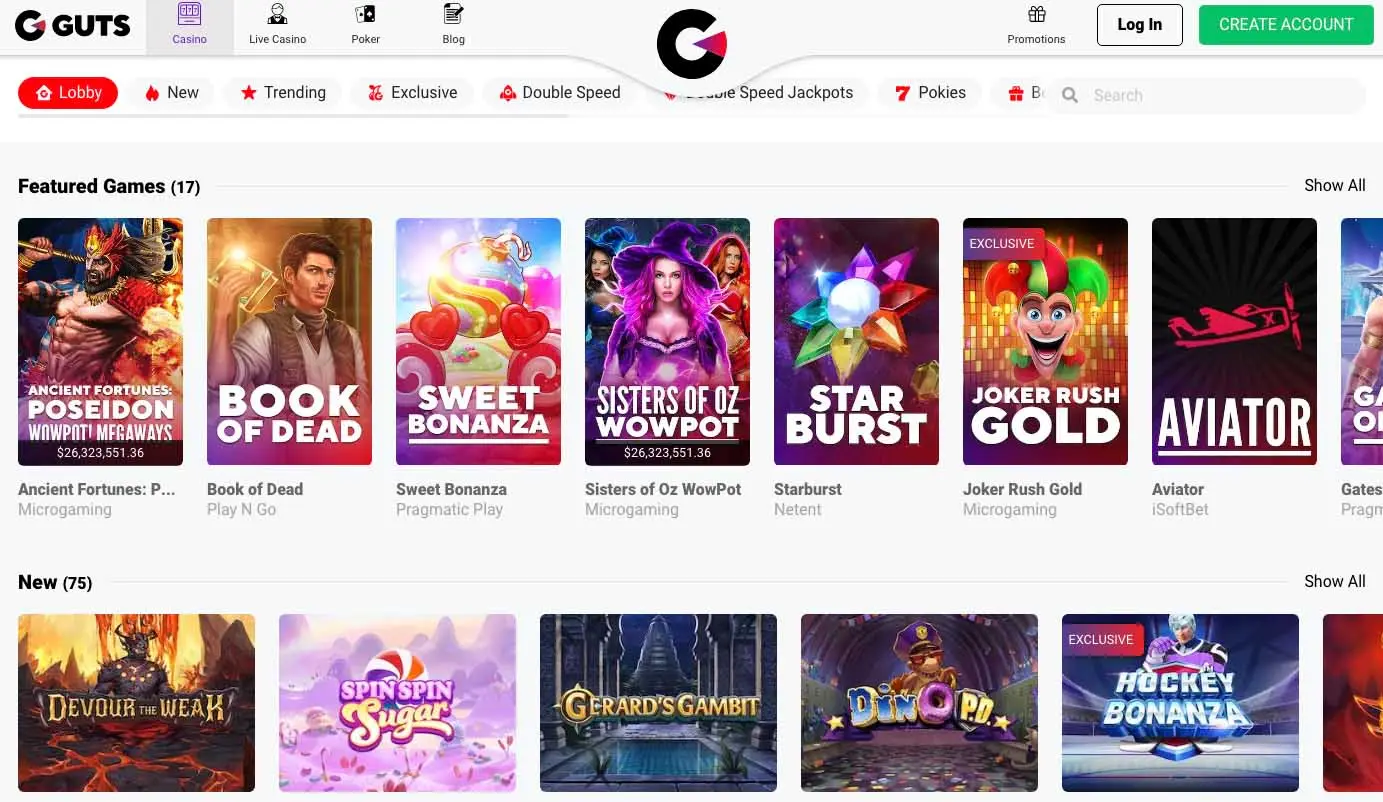Click the green Create Account button
The height and width of the screenshot is (802, 1383).
pos(1285,25)
